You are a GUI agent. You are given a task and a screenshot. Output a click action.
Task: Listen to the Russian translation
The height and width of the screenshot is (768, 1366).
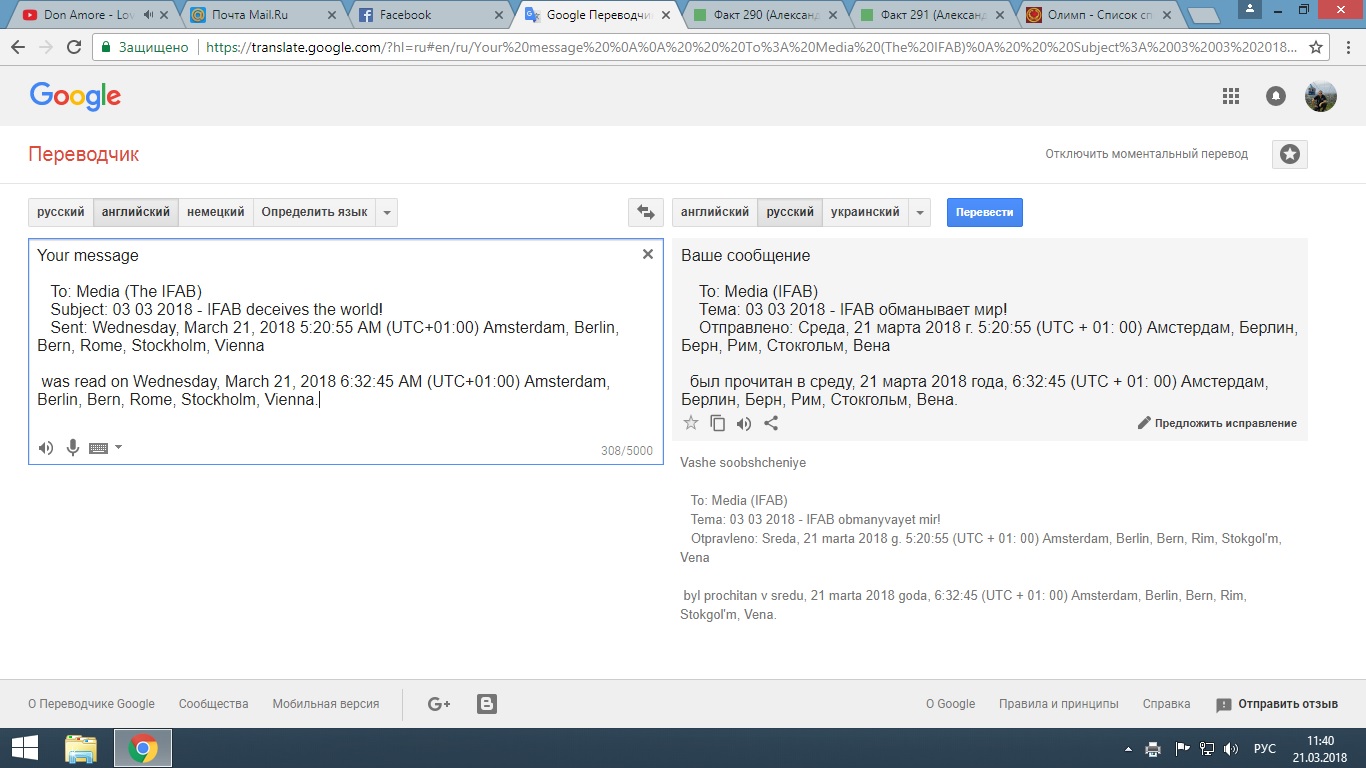coord(744,423)
